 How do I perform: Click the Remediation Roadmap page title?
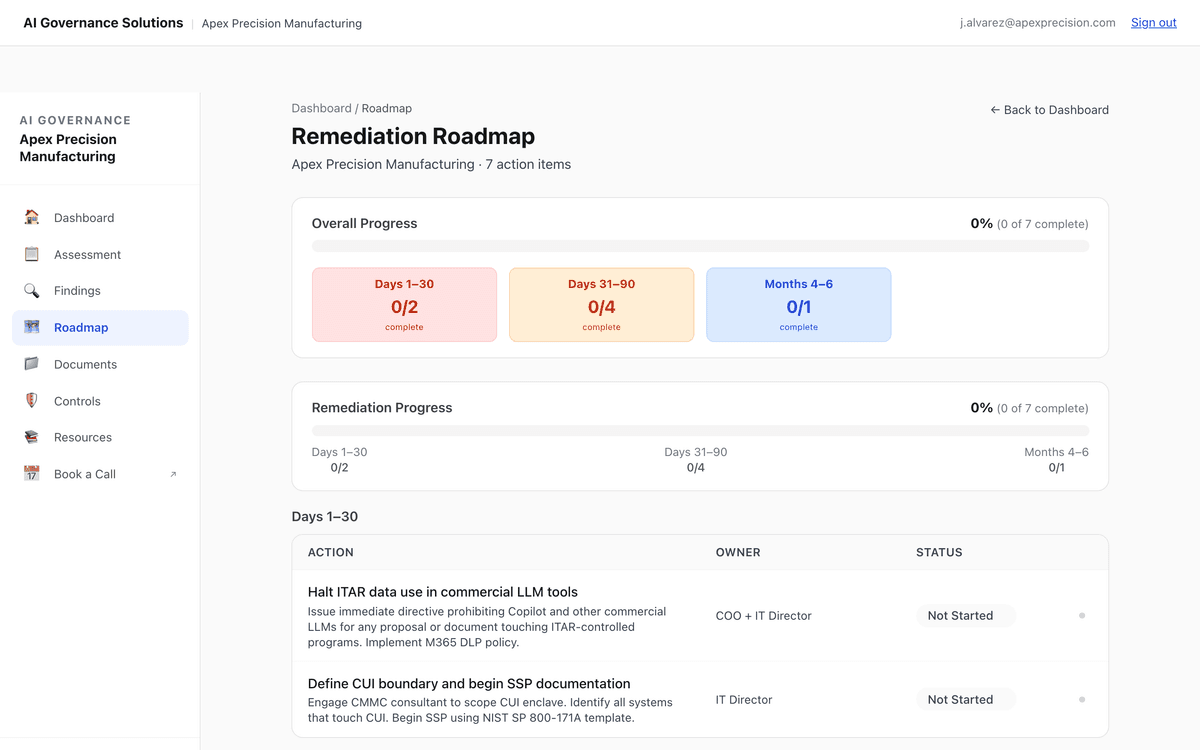(x=413, y=136)
